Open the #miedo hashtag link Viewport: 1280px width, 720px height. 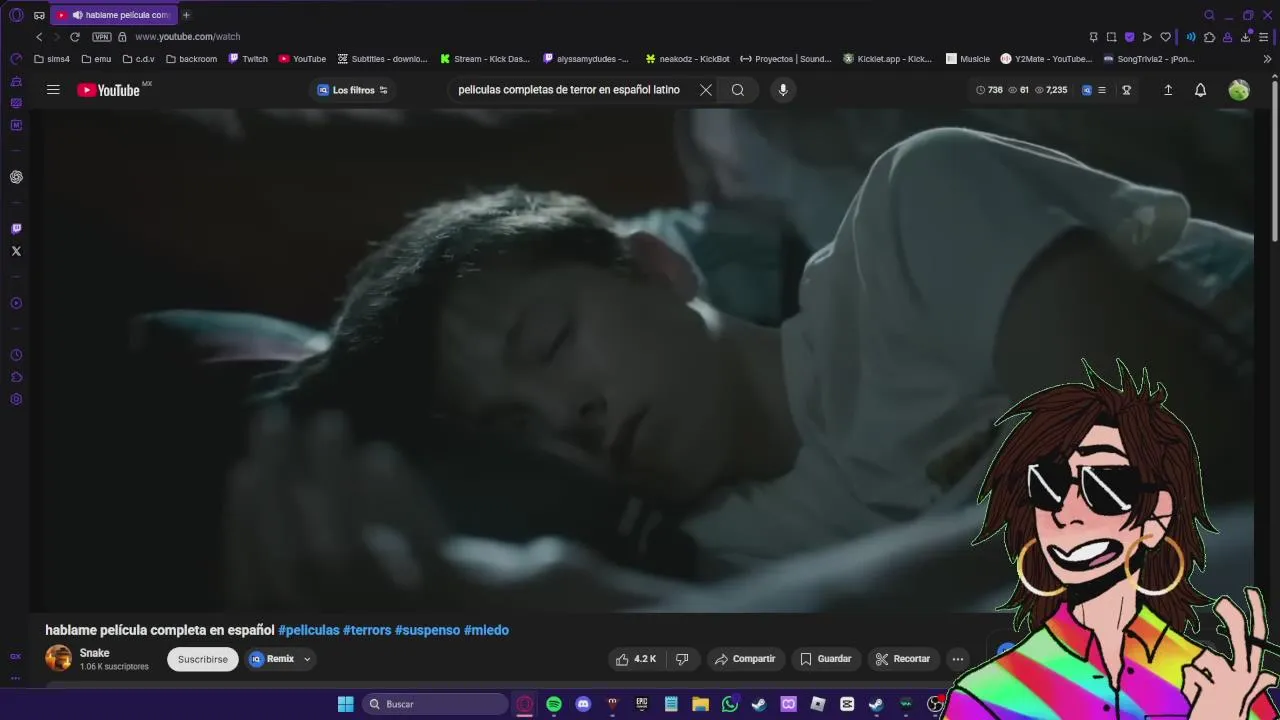[x=487, y=630]
